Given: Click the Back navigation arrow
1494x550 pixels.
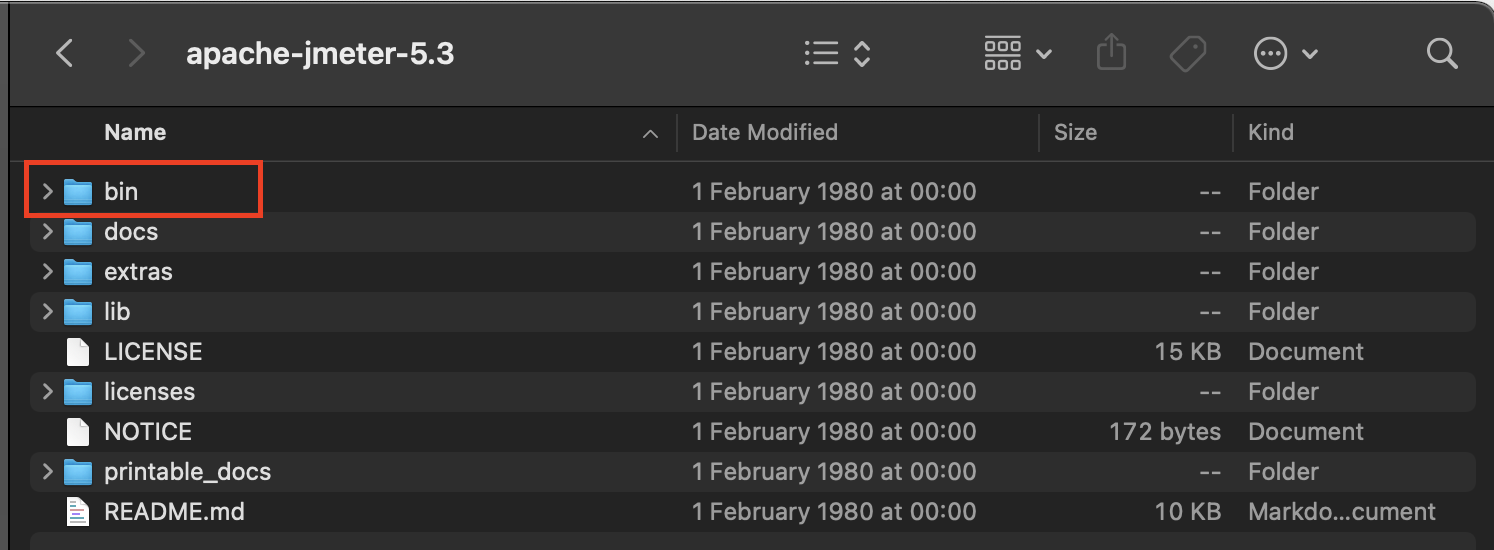Looking at the screenshot, I should [x=65, y=54].
